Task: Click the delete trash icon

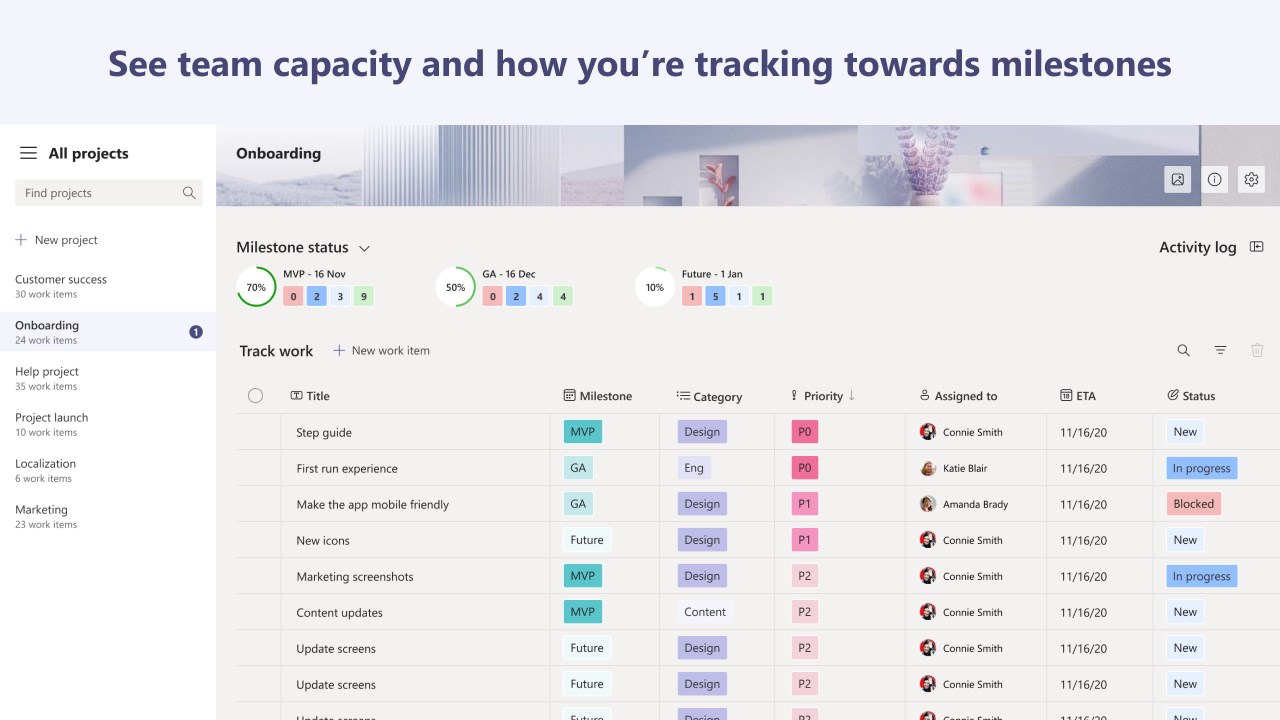Action: coord(1257,350)
